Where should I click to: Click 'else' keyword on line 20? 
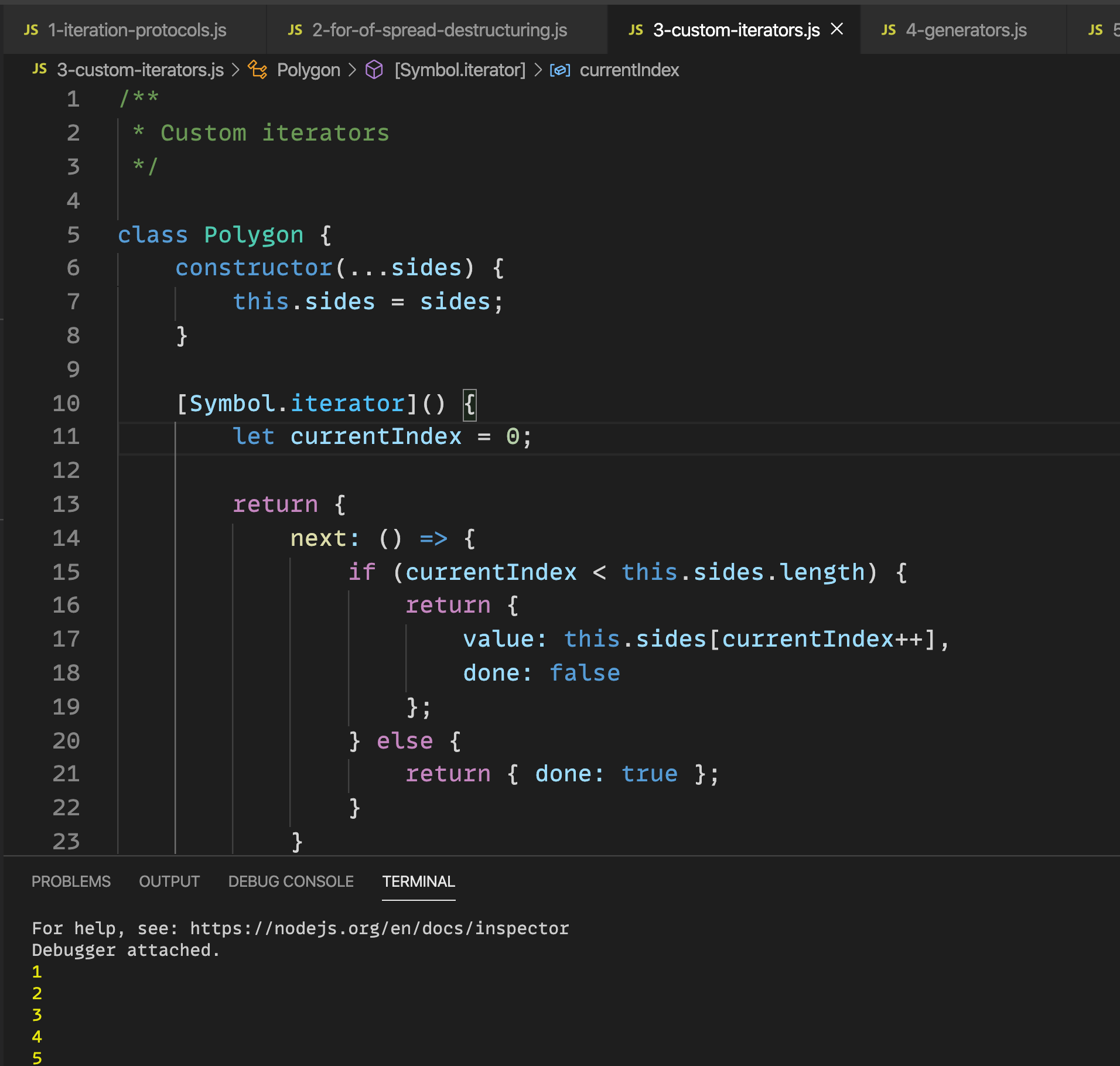click(405, 741)
